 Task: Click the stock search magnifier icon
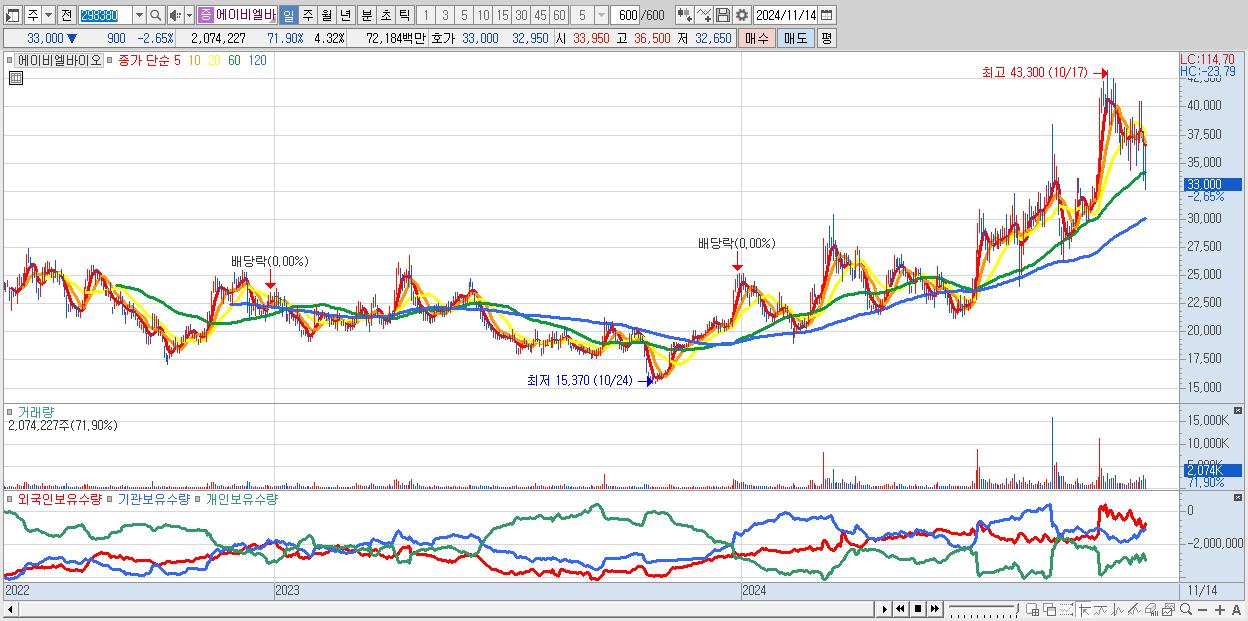[156, 15]
